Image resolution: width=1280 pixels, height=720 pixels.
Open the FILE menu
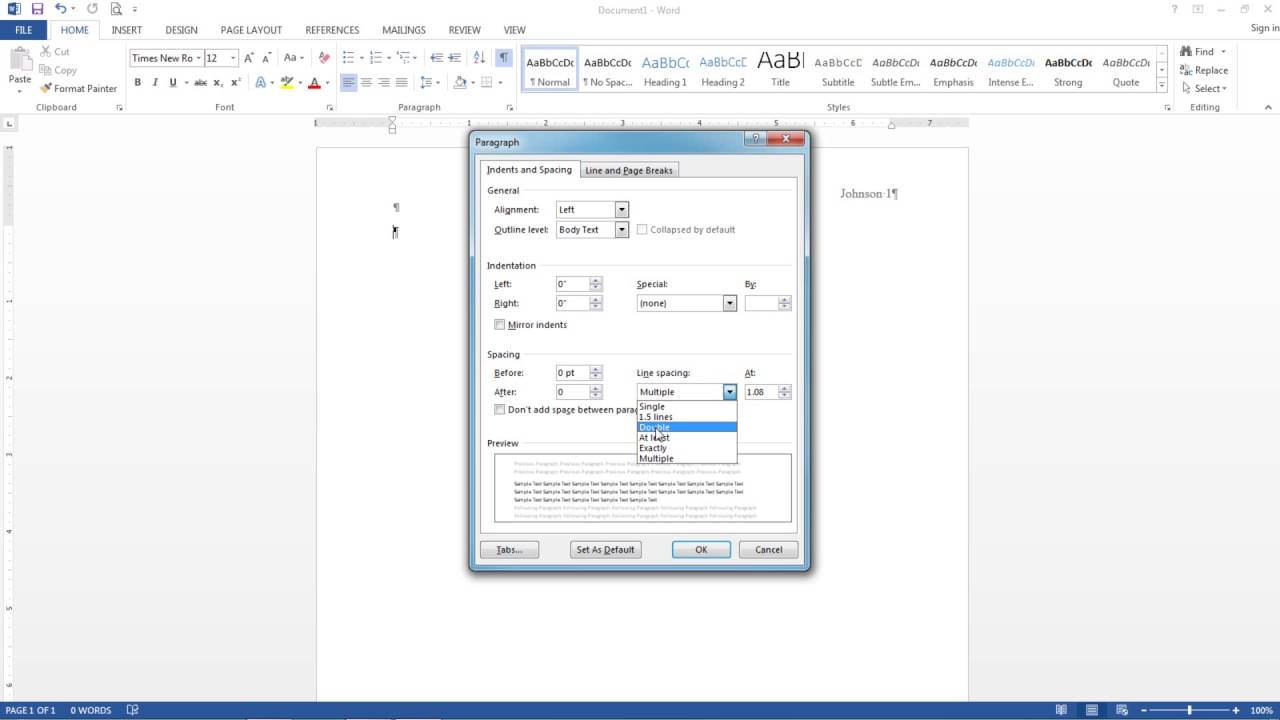click(x=23, y=30)
